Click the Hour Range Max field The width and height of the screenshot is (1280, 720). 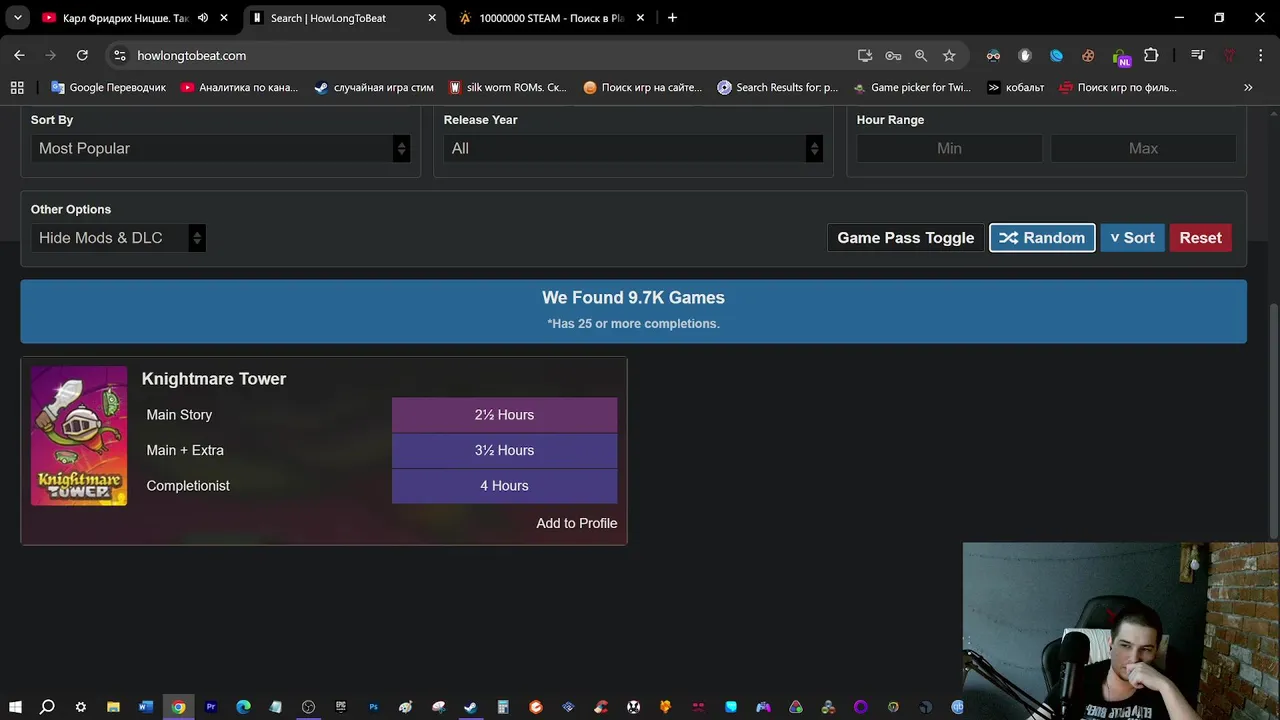click(1143, 148)
